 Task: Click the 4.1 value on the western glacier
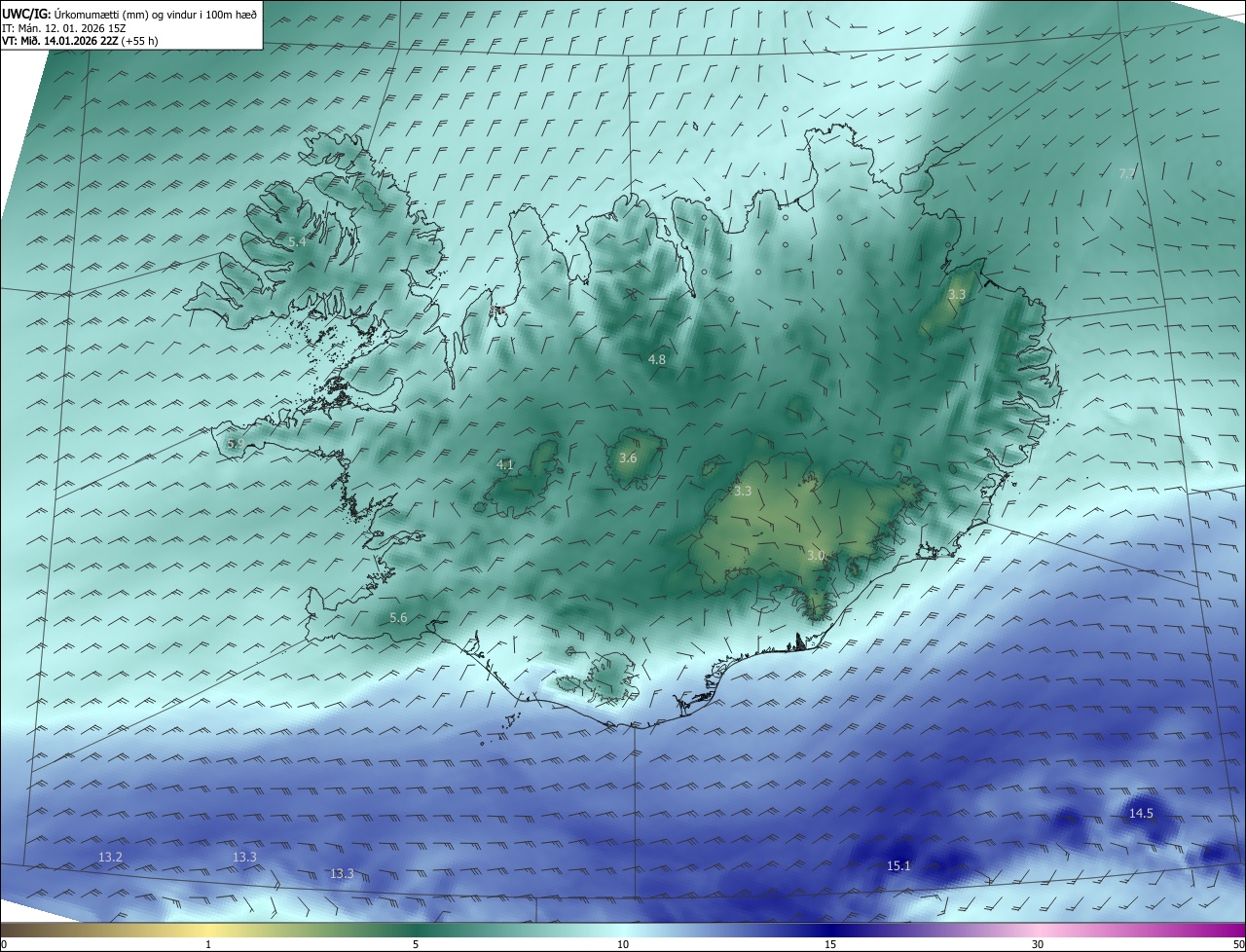505,464
